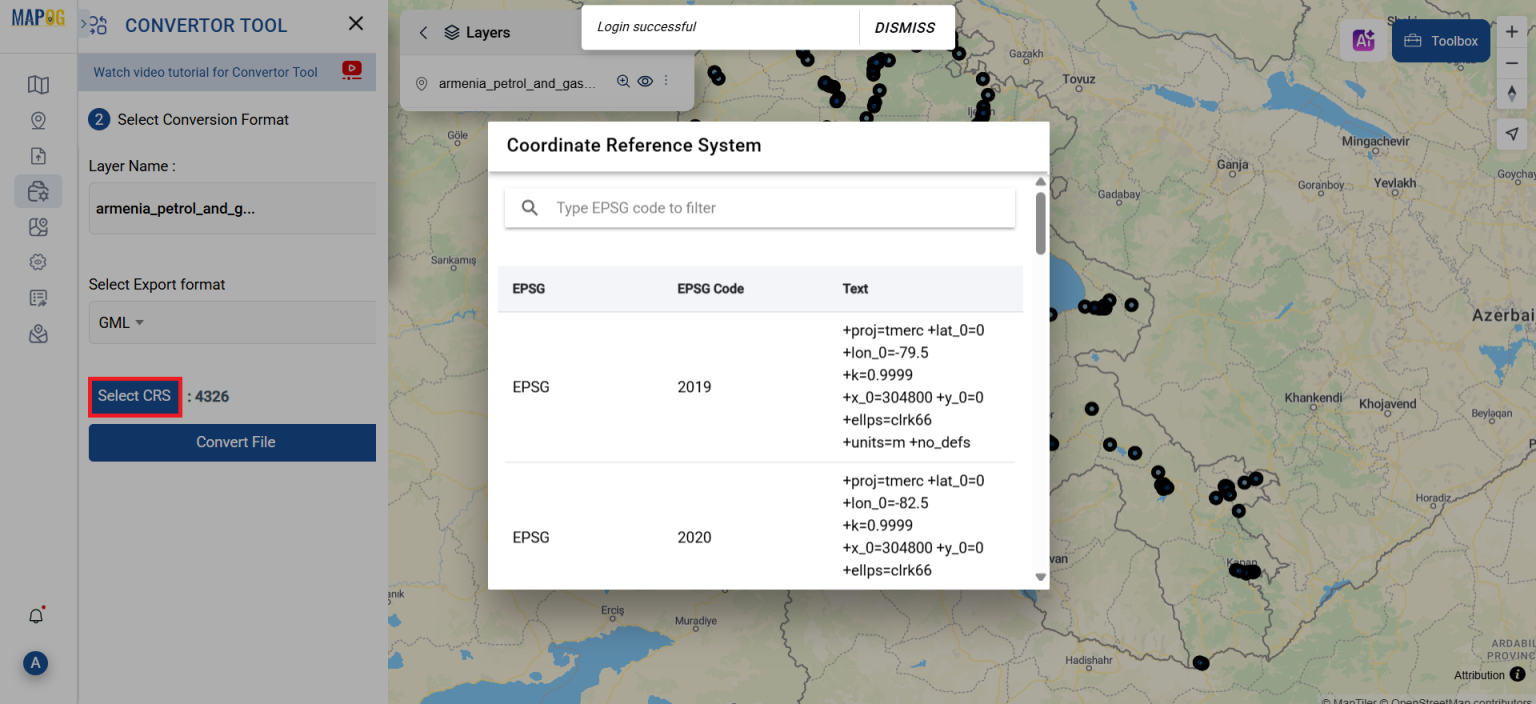Dismiss the Login successful notification
This screenshot has height=704, width=1536.
point(905,27)
